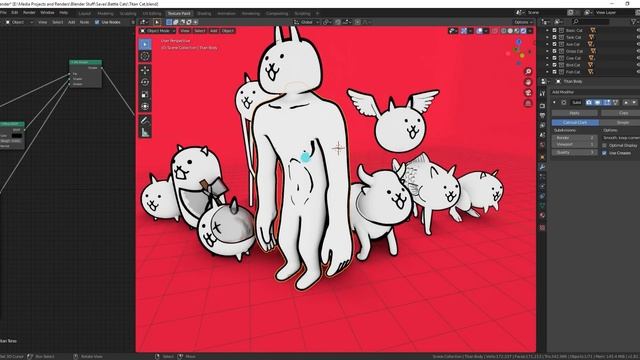
Task: Click the modifier name field
Action: click(576, 102)
